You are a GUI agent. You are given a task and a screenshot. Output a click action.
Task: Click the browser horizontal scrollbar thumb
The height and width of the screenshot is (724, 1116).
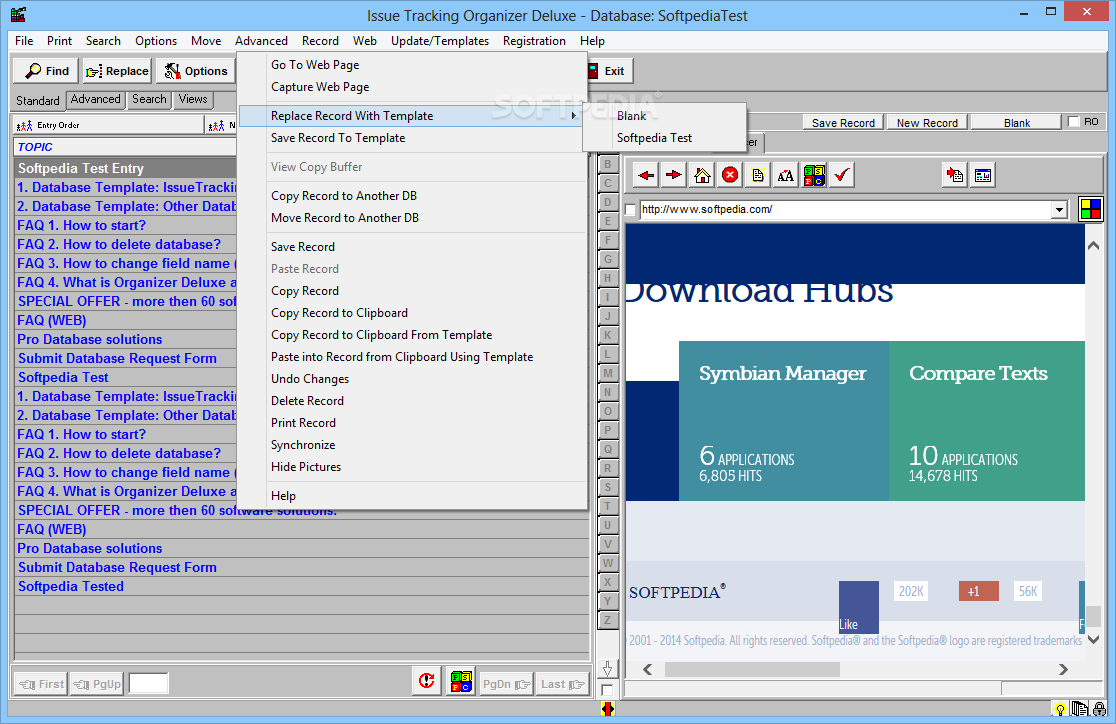click(x=752, y=669)
